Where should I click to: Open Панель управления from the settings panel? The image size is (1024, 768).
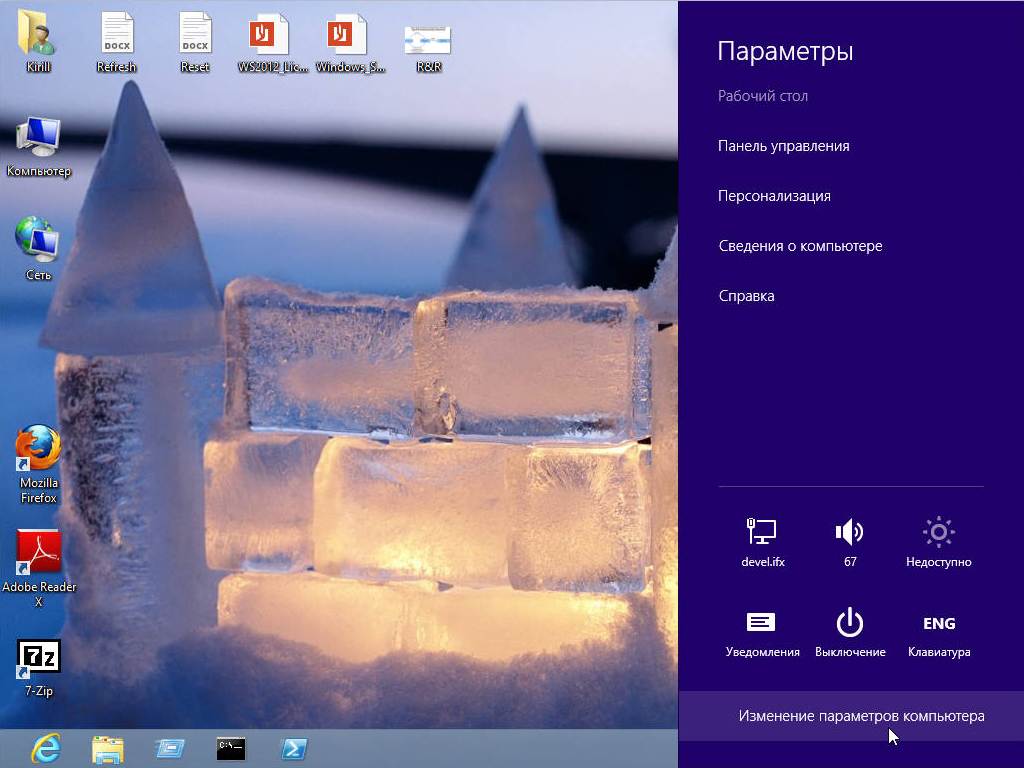pos(783,146)
